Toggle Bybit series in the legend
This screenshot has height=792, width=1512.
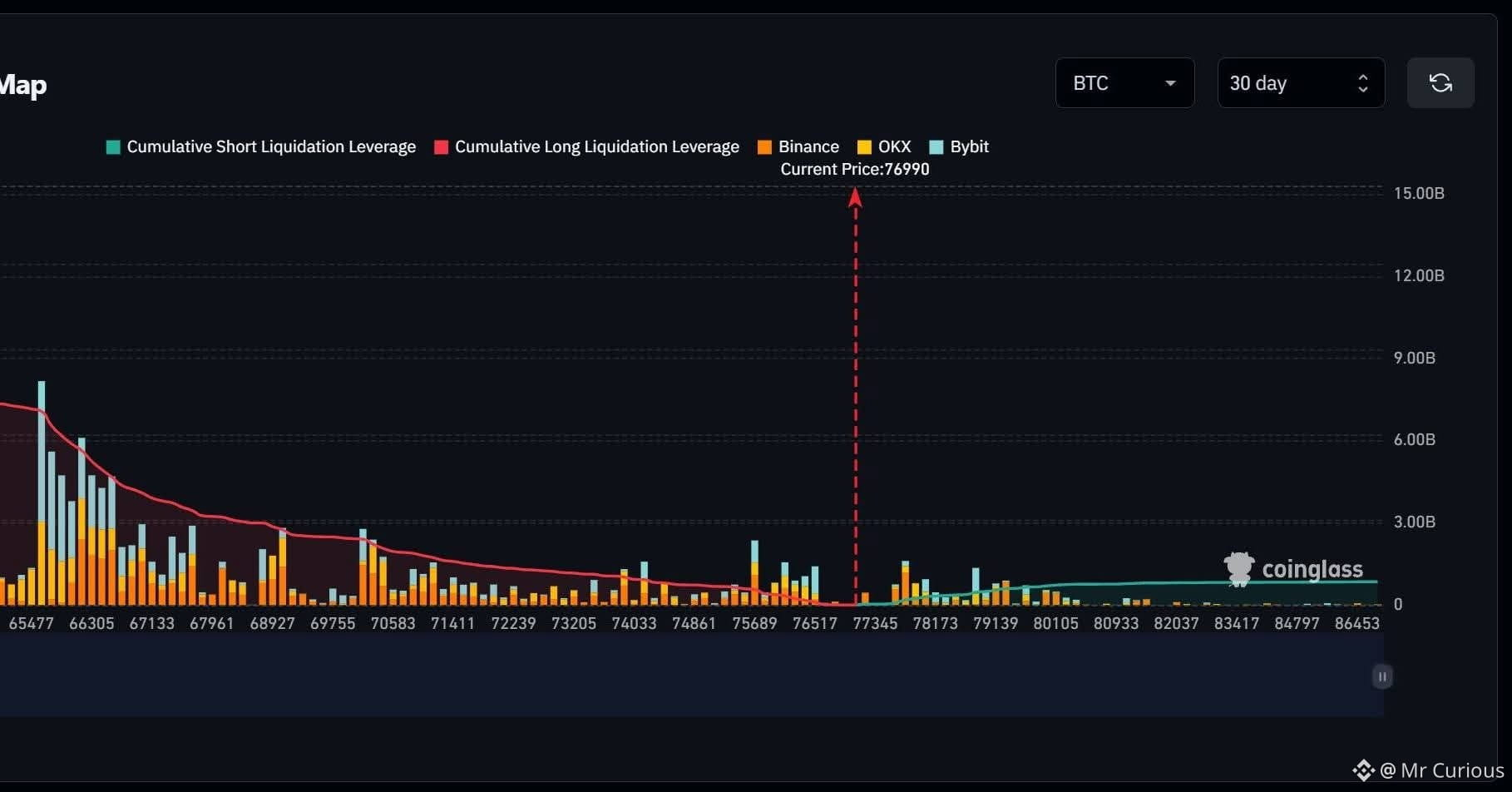tap(959, 146)
